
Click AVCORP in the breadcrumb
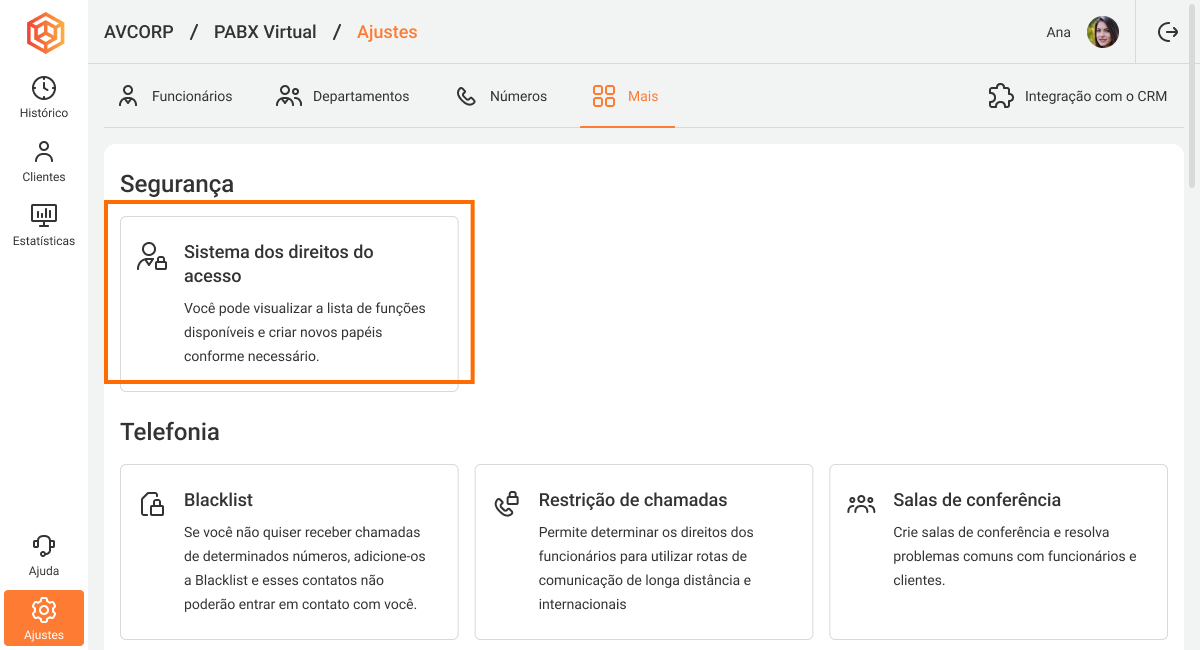click(x=139, y=32)
